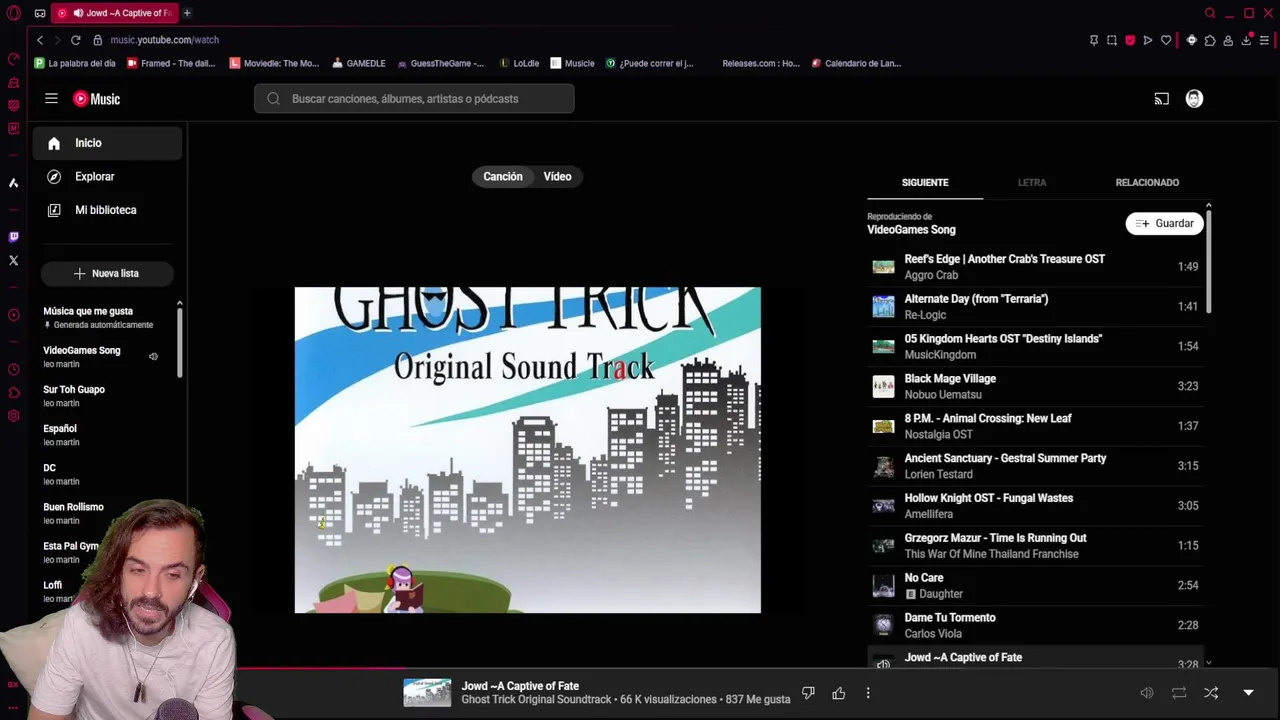Click the player bar volume speaker icon
The height and width of the screenshot is (720, 1280).
1147,693
